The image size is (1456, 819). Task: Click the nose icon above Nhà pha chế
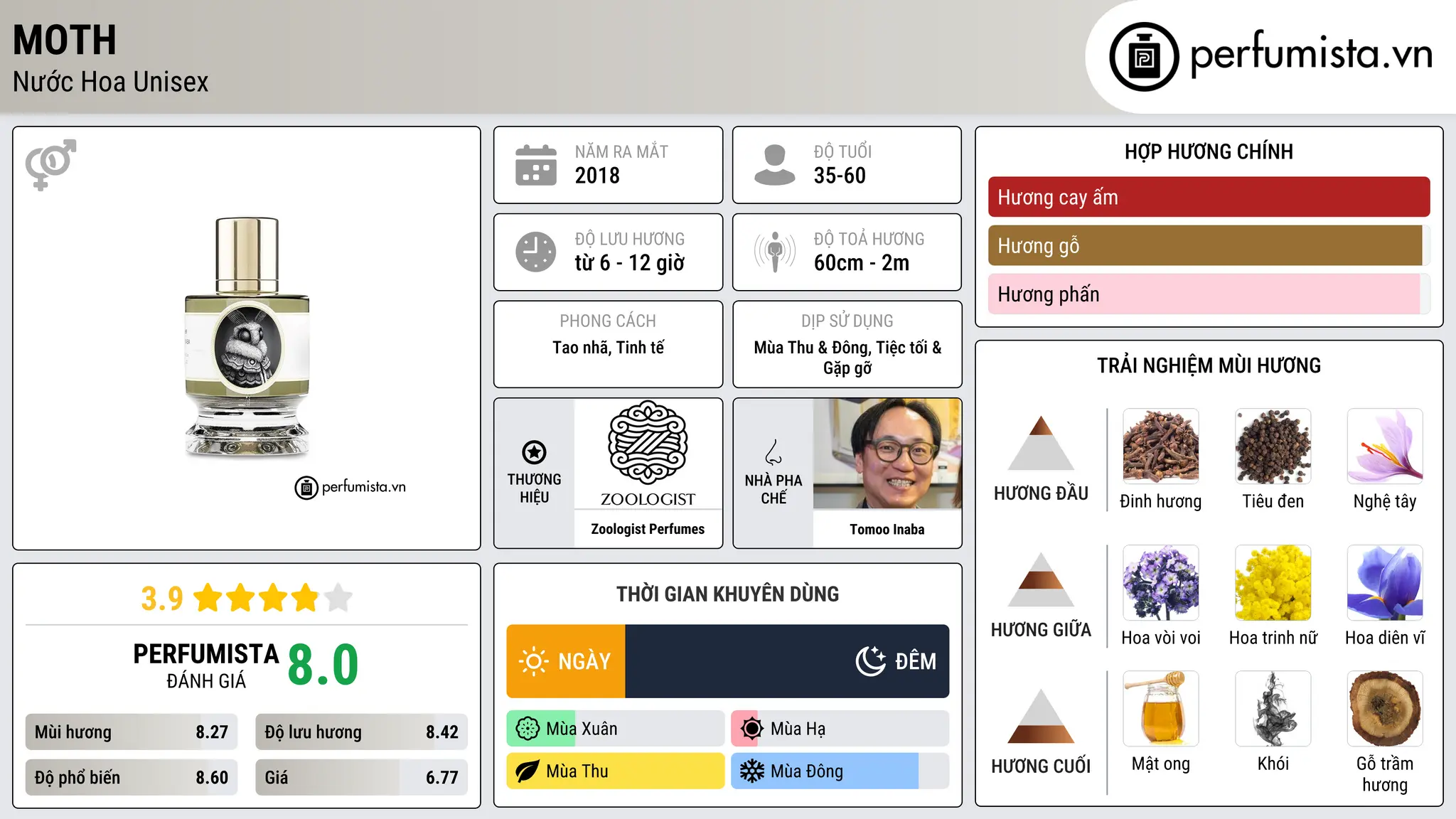[773, 452]
